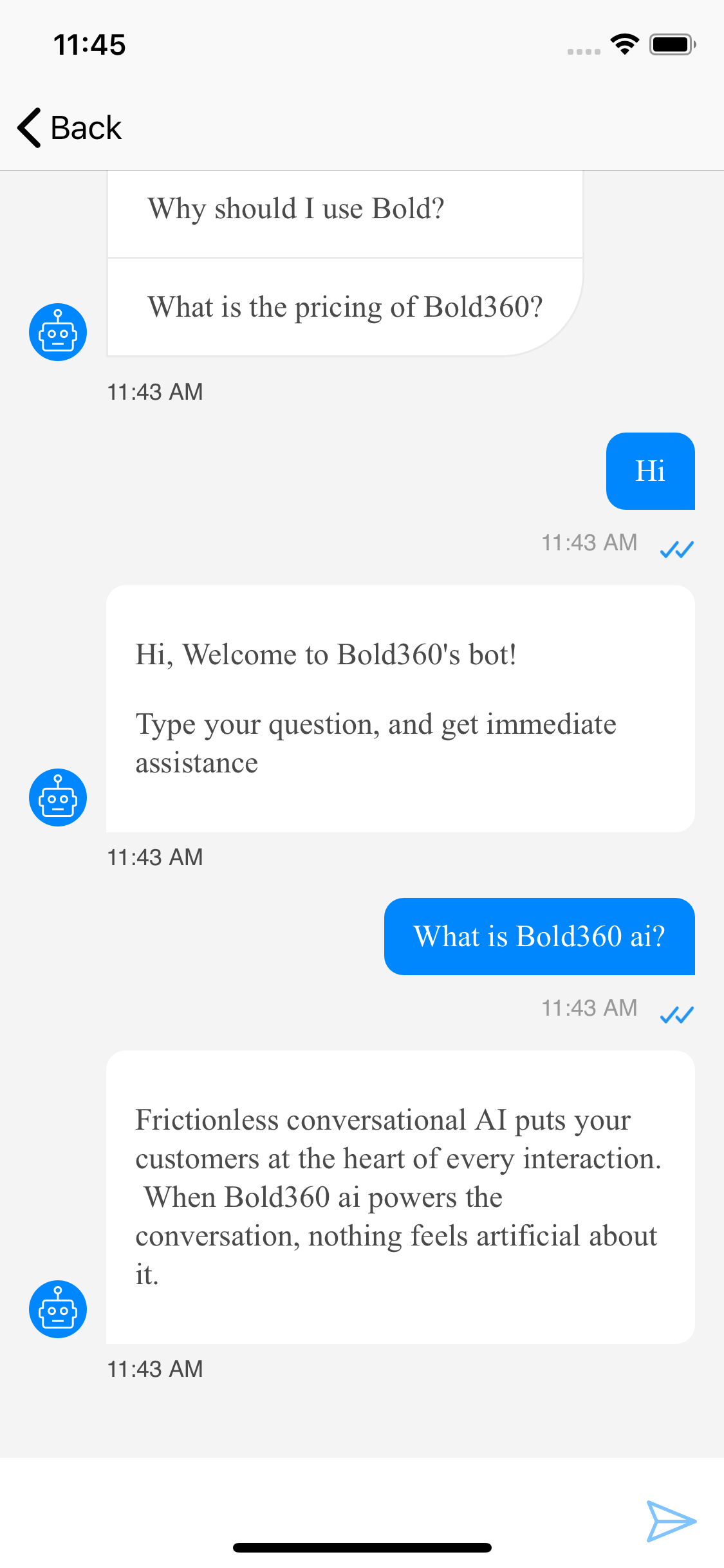Tap bot avatar beside the welcome message
The width and height of the screenshot is (724, 1568).
[x=58, y=798]
